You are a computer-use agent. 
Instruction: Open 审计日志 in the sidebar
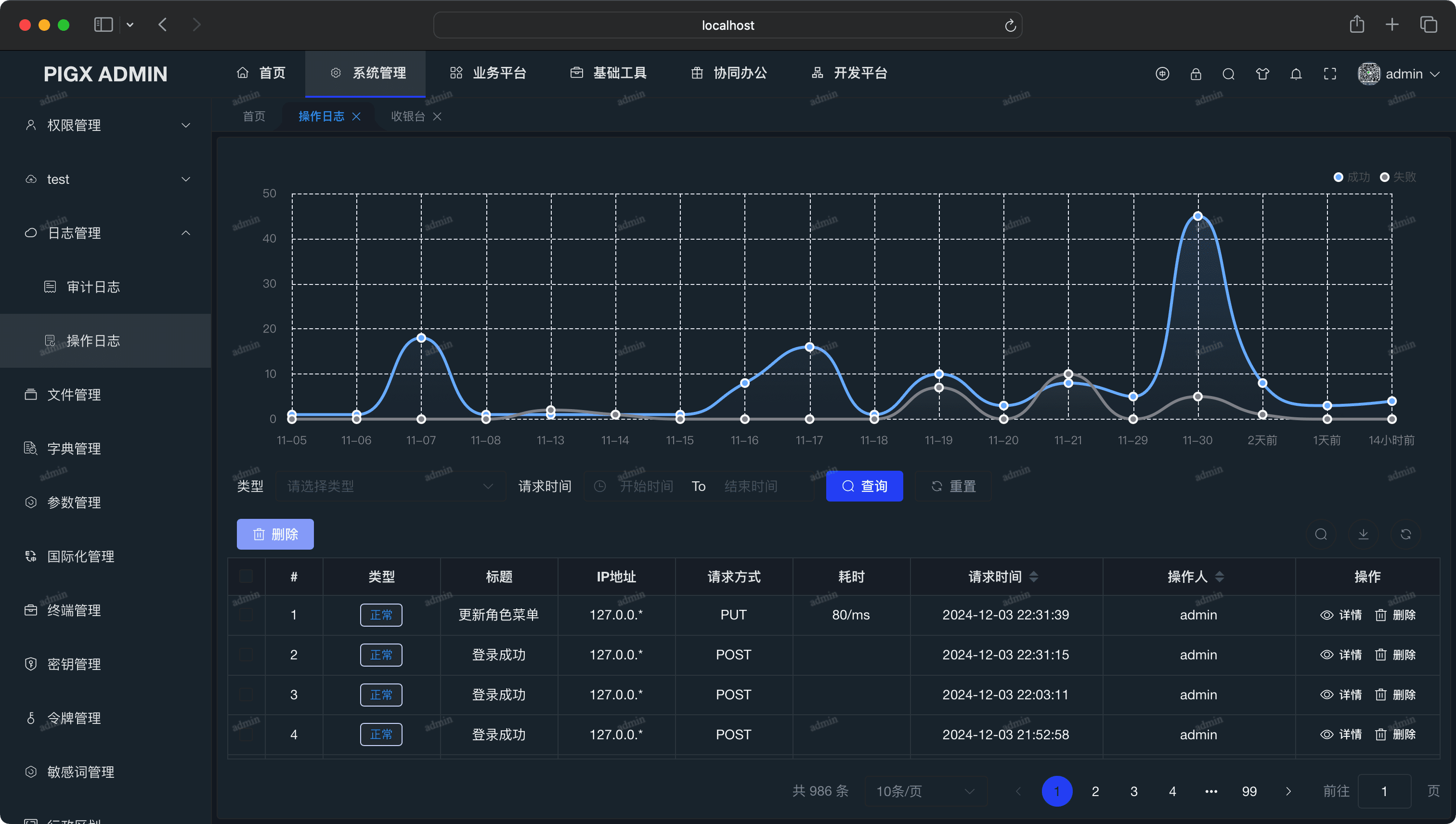coord(105,287)
